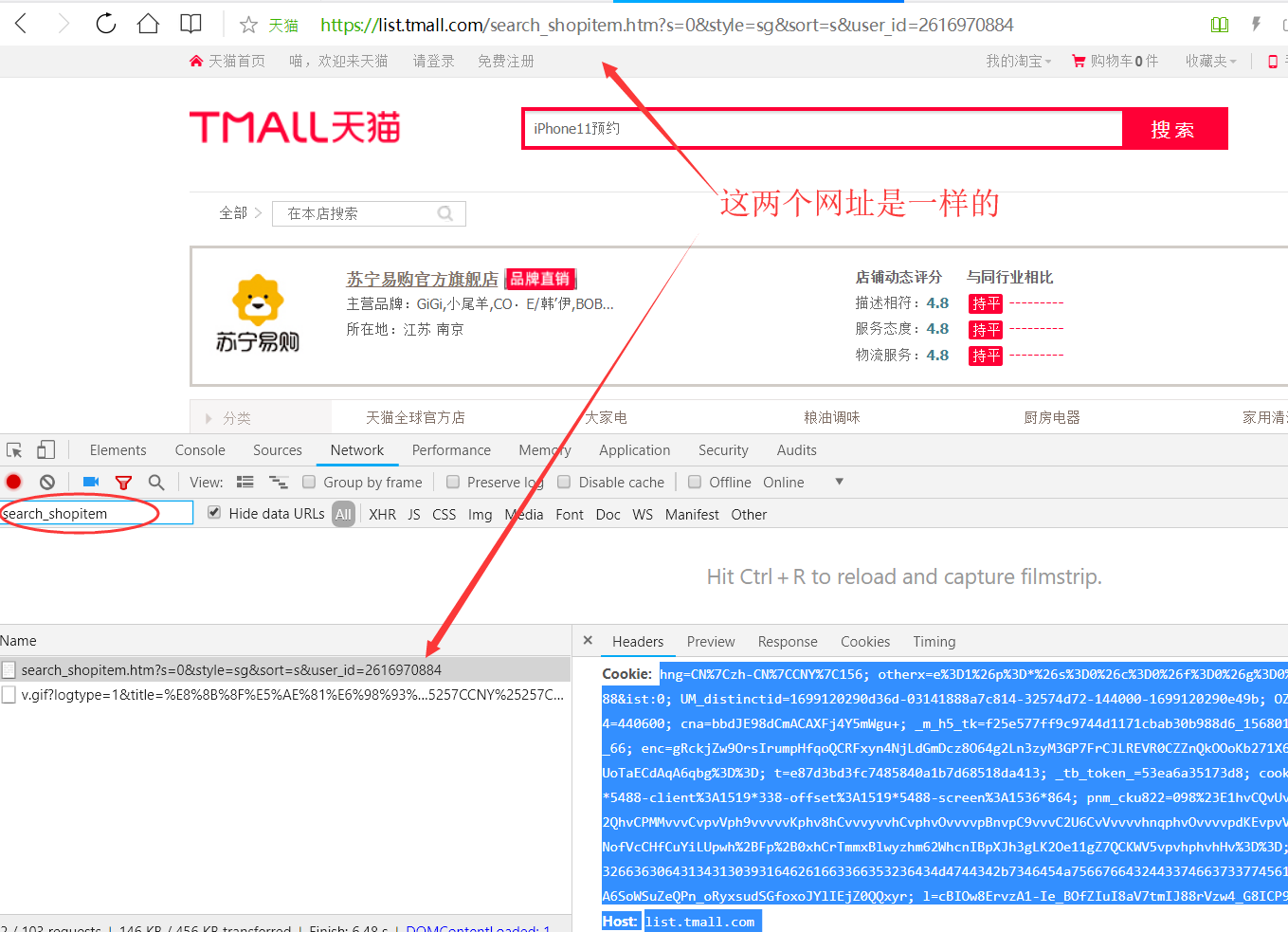Bookmark page with star icon
Image resolution: width=1288 pixels, height=932 pixels.
[x=248, y=25]
